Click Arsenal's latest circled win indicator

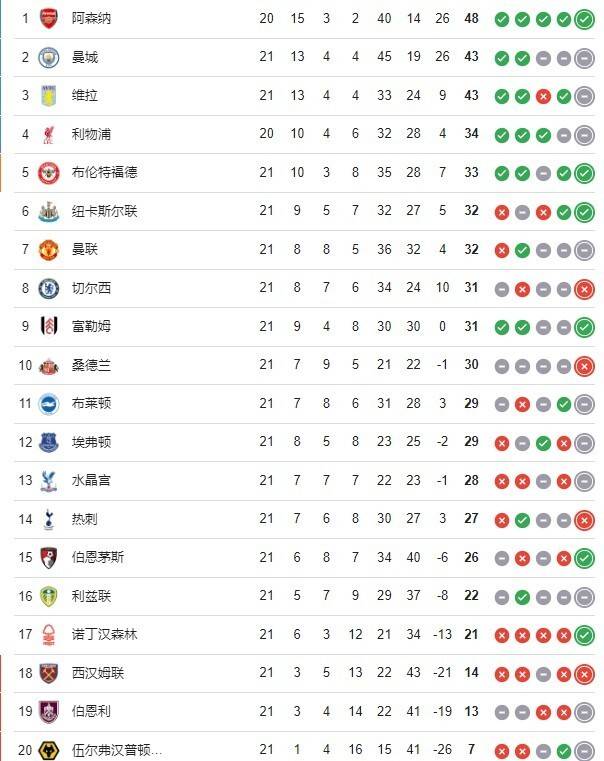coord(585,19)
